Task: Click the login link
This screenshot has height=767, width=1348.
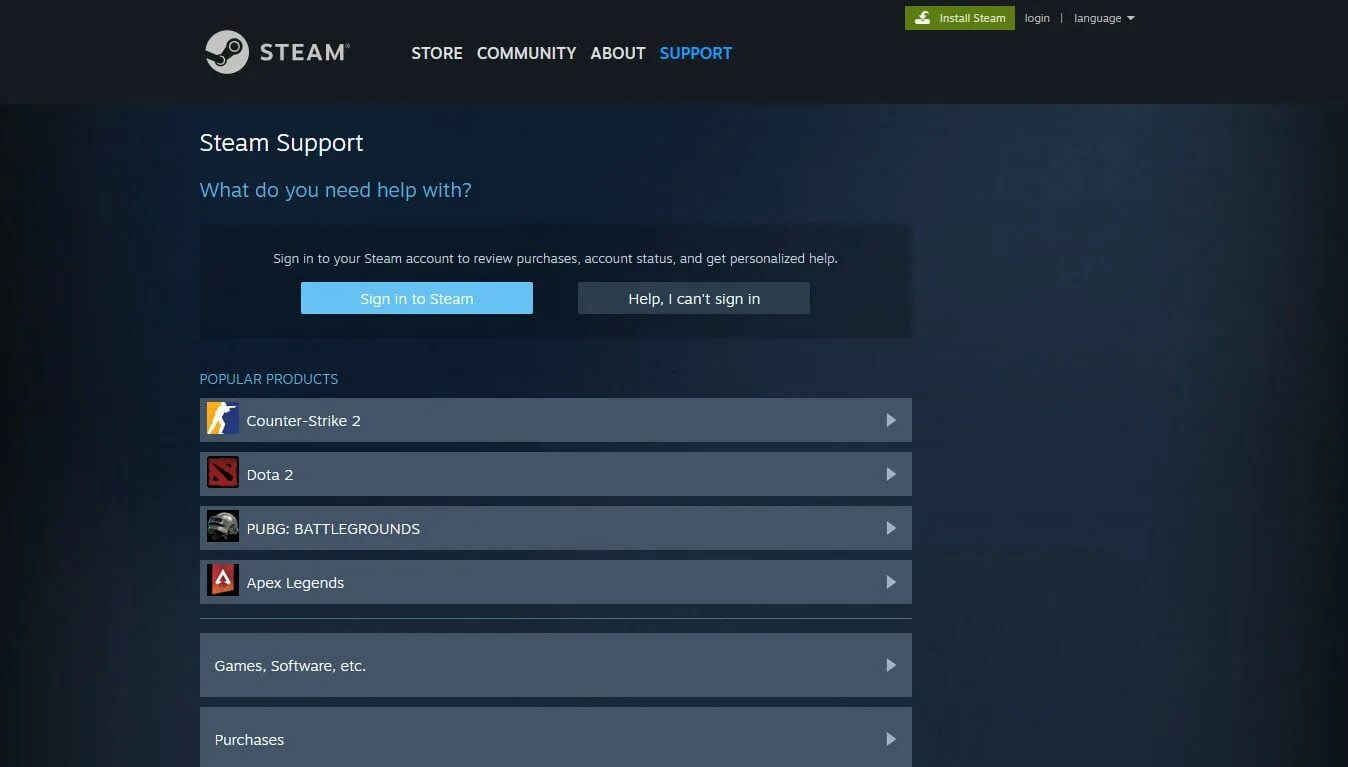Action: 1037,18
